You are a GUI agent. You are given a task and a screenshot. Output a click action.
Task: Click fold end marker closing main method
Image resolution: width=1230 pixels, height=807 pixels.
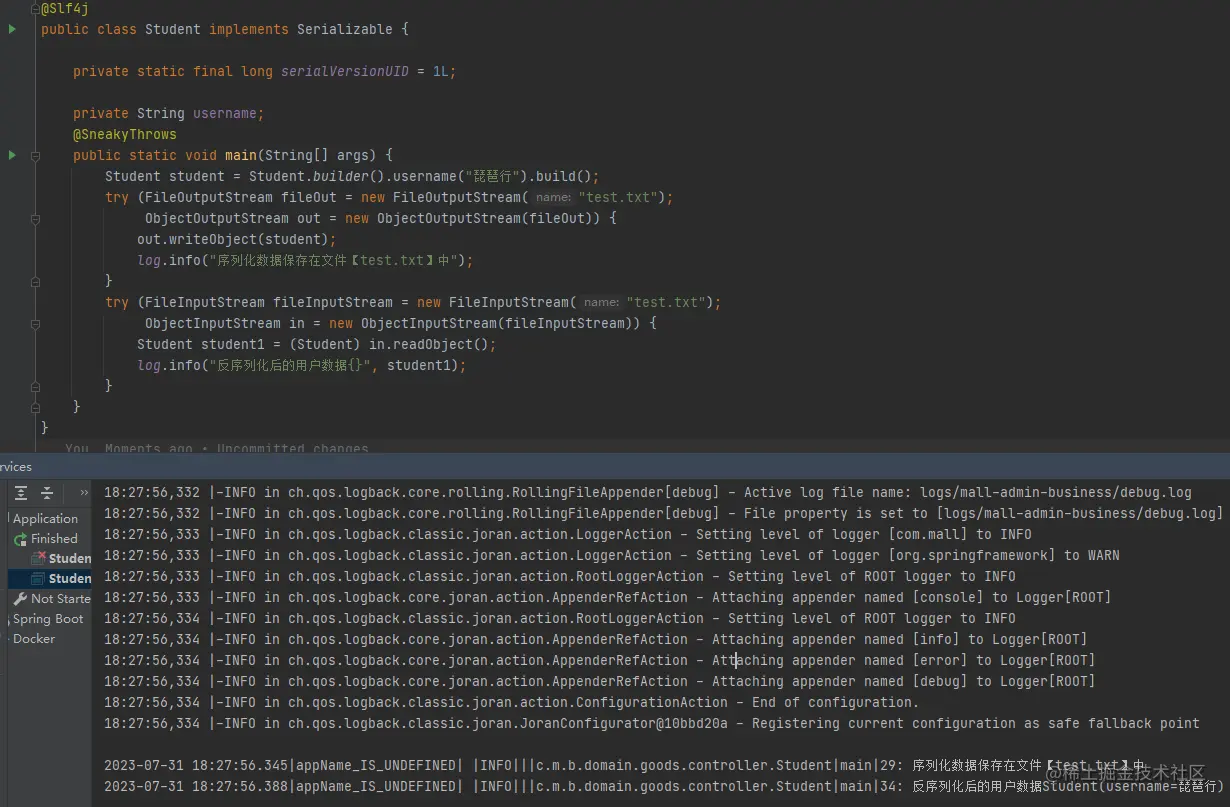(x=36, y=407)
